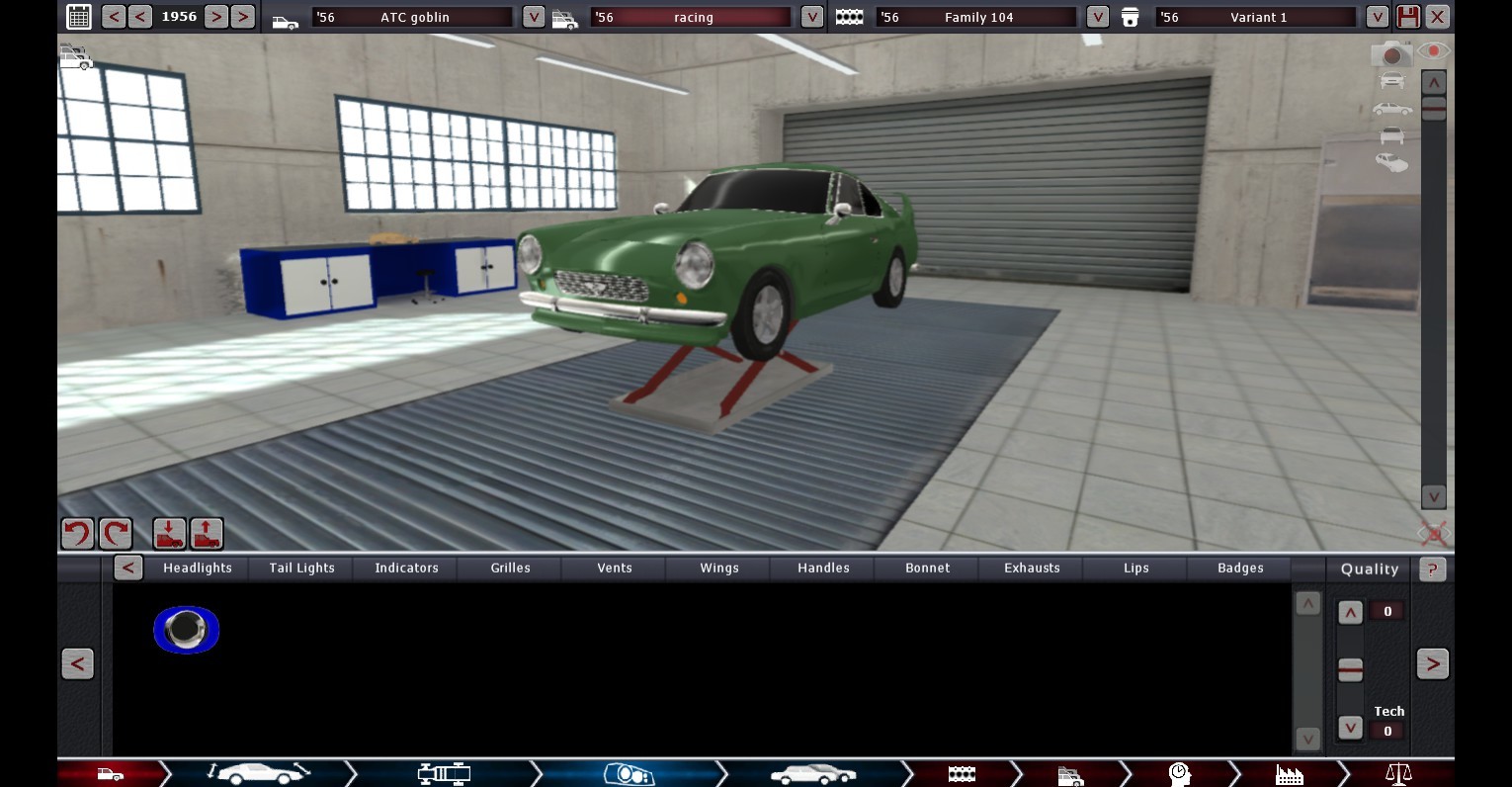Click the camera screenshot icon

click(x=1391, y=54)
